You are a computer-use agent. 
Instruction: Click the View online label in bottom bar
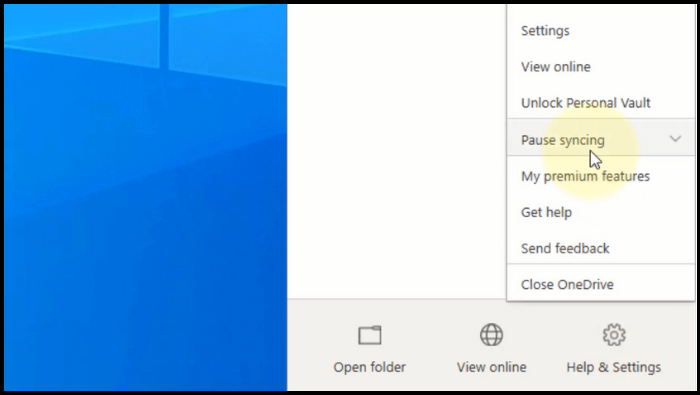(492, 367)
